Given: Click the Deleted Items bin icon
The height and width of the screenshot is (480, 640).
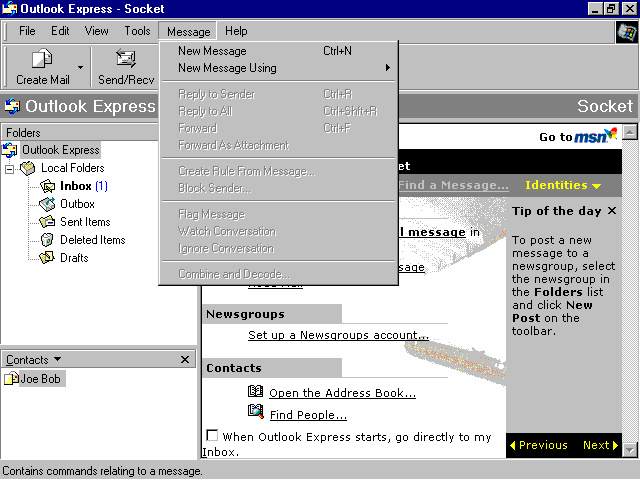Looking at the screenshot, I should tap(47, 240).
